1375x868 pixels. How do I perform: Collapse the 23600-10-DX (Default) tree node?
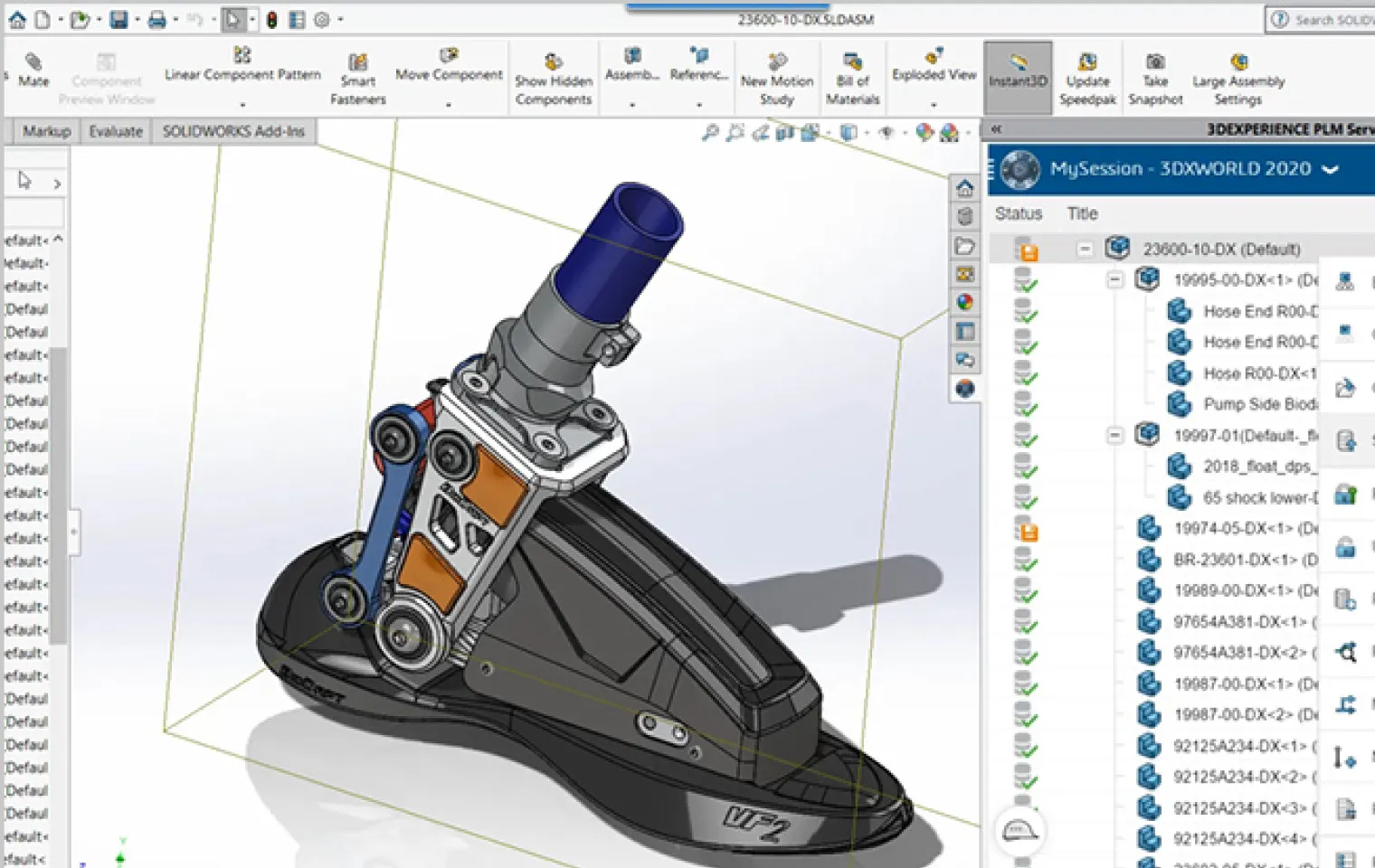point(1085,249)
